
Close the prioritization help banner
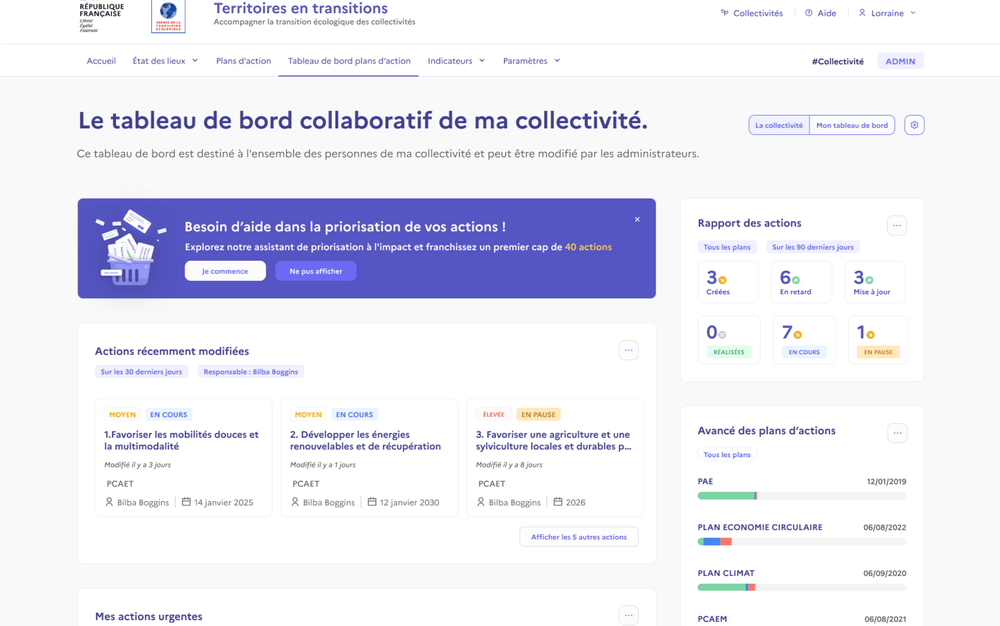coord(637,219)
